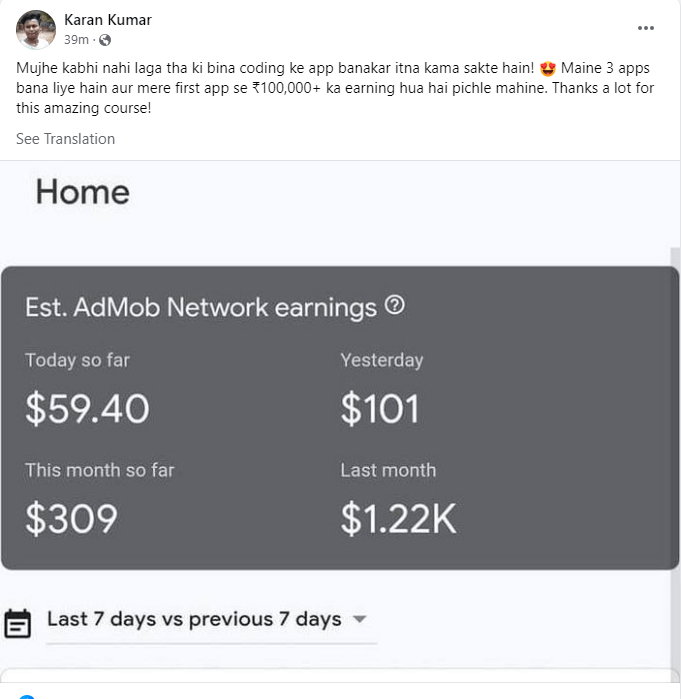Click the calendar icon beside date range
The image size is (681, 699).
[x=17, y=622]
